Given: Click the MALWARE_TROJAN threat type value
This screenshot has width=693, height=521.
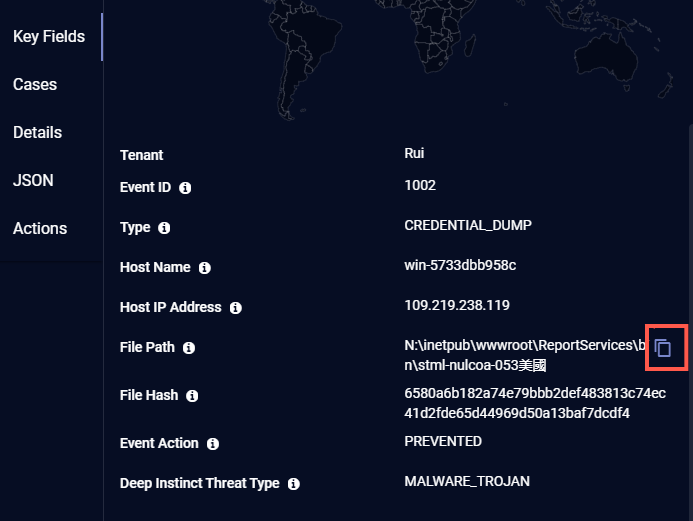Looking at the screenshot, I should click(x=467, y=481).
